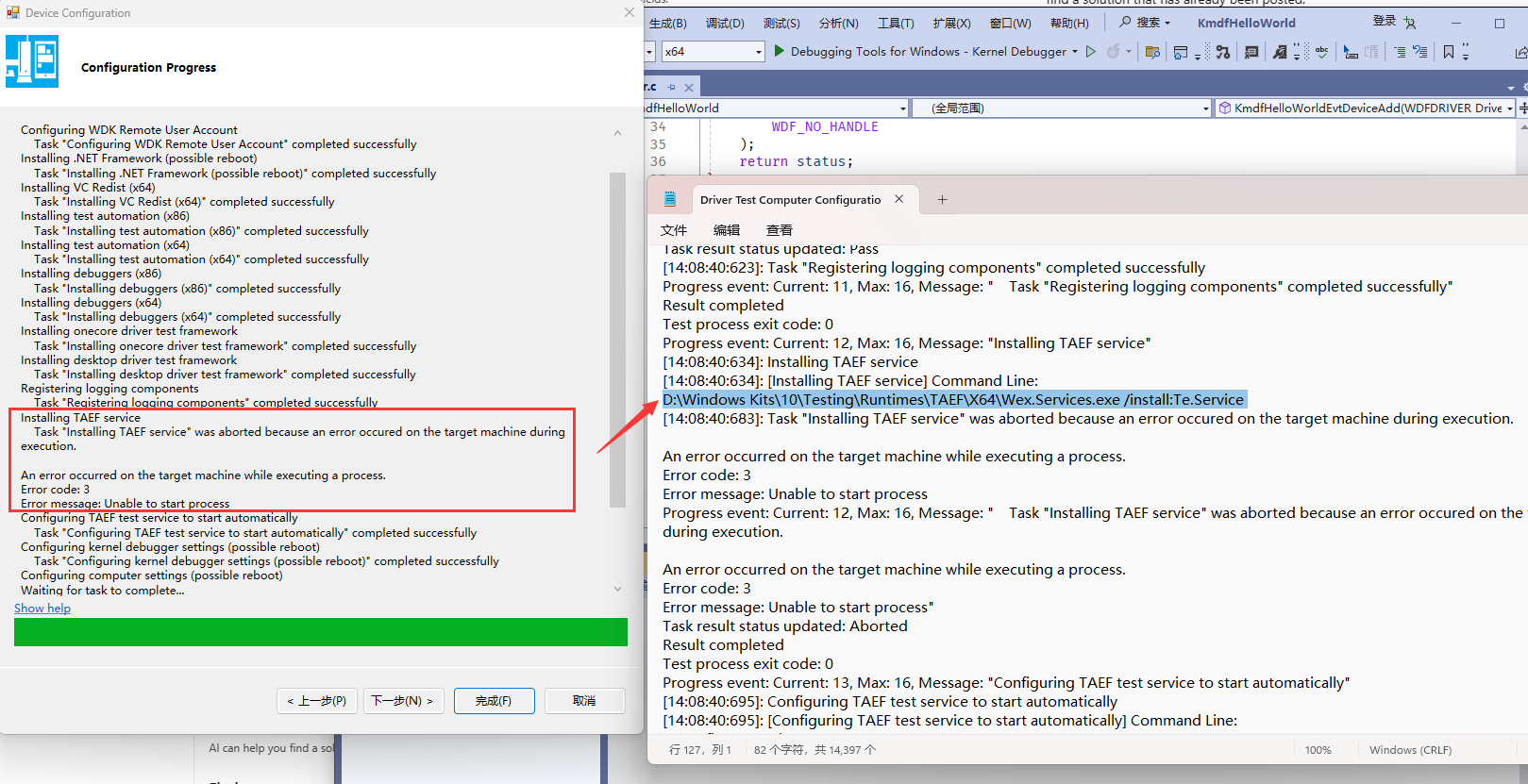Open Notepad 文件 menu
1528x784 pixels.
tap(674, 230)
